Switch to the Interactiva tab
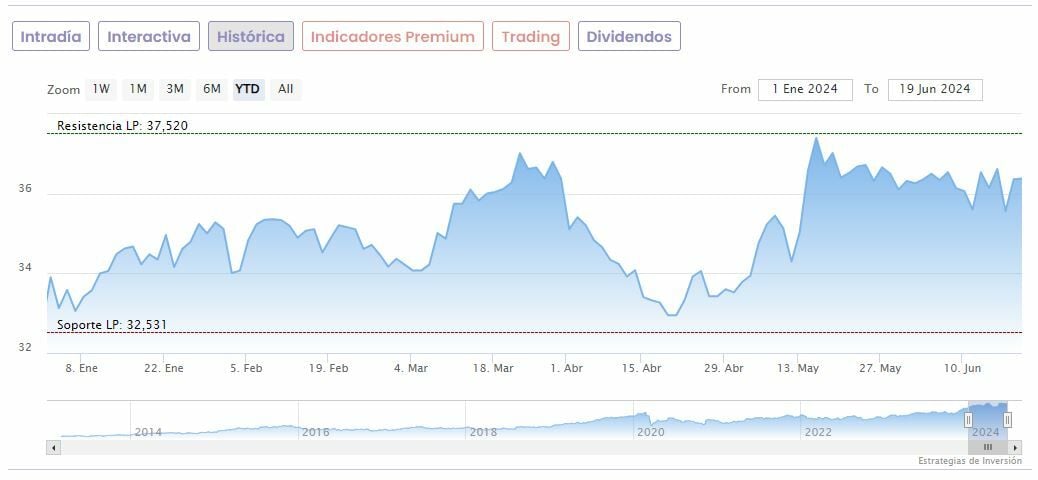This screenshot has height=480, width=1038. (149, 37)
